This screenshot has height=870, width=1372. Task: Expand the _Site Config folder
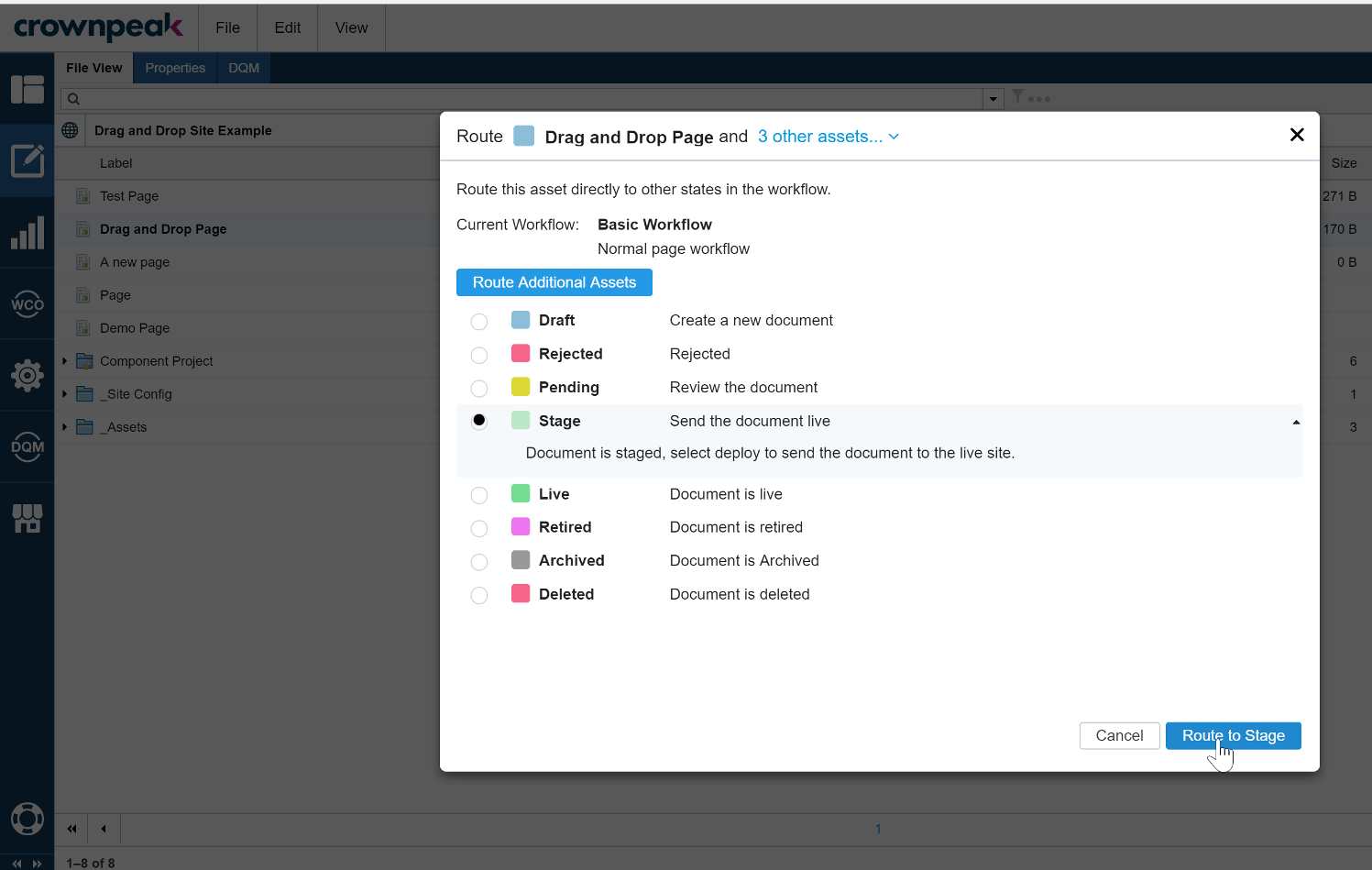[65, 394]
